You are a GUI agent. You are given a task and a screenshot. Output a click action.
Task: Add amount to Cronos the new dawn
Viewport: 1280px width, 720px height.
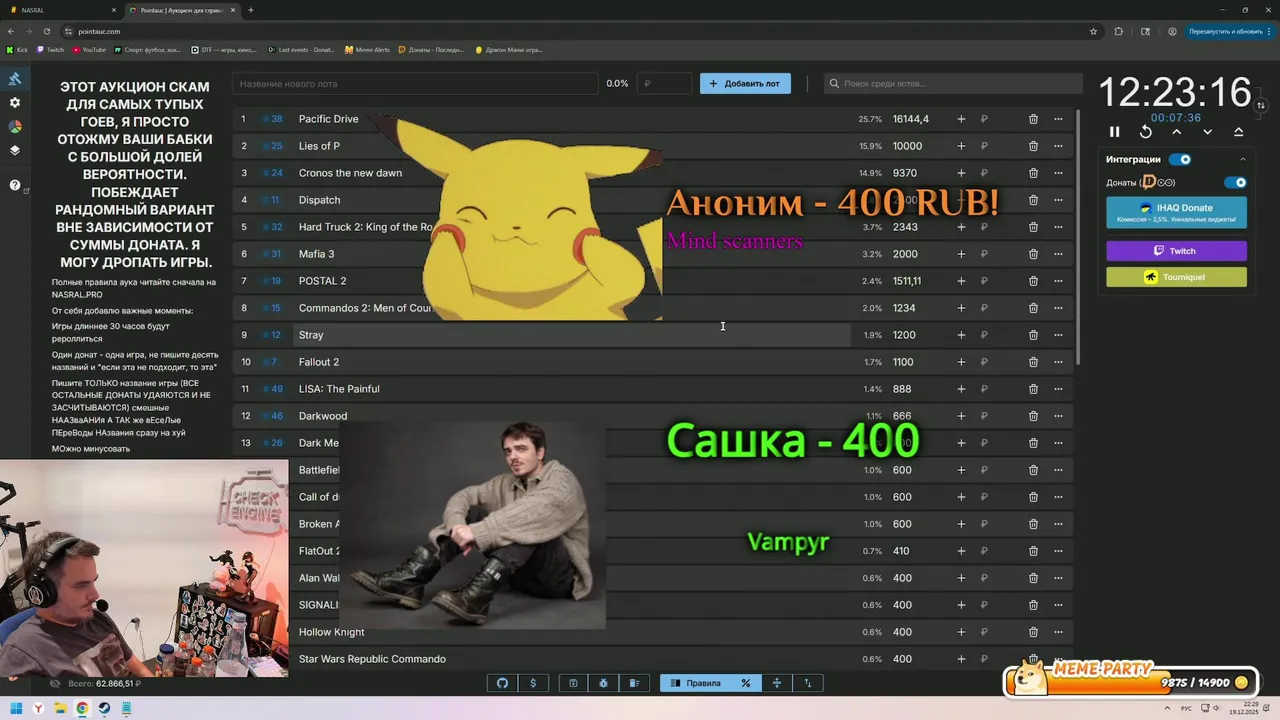click(x=961, y=173)
